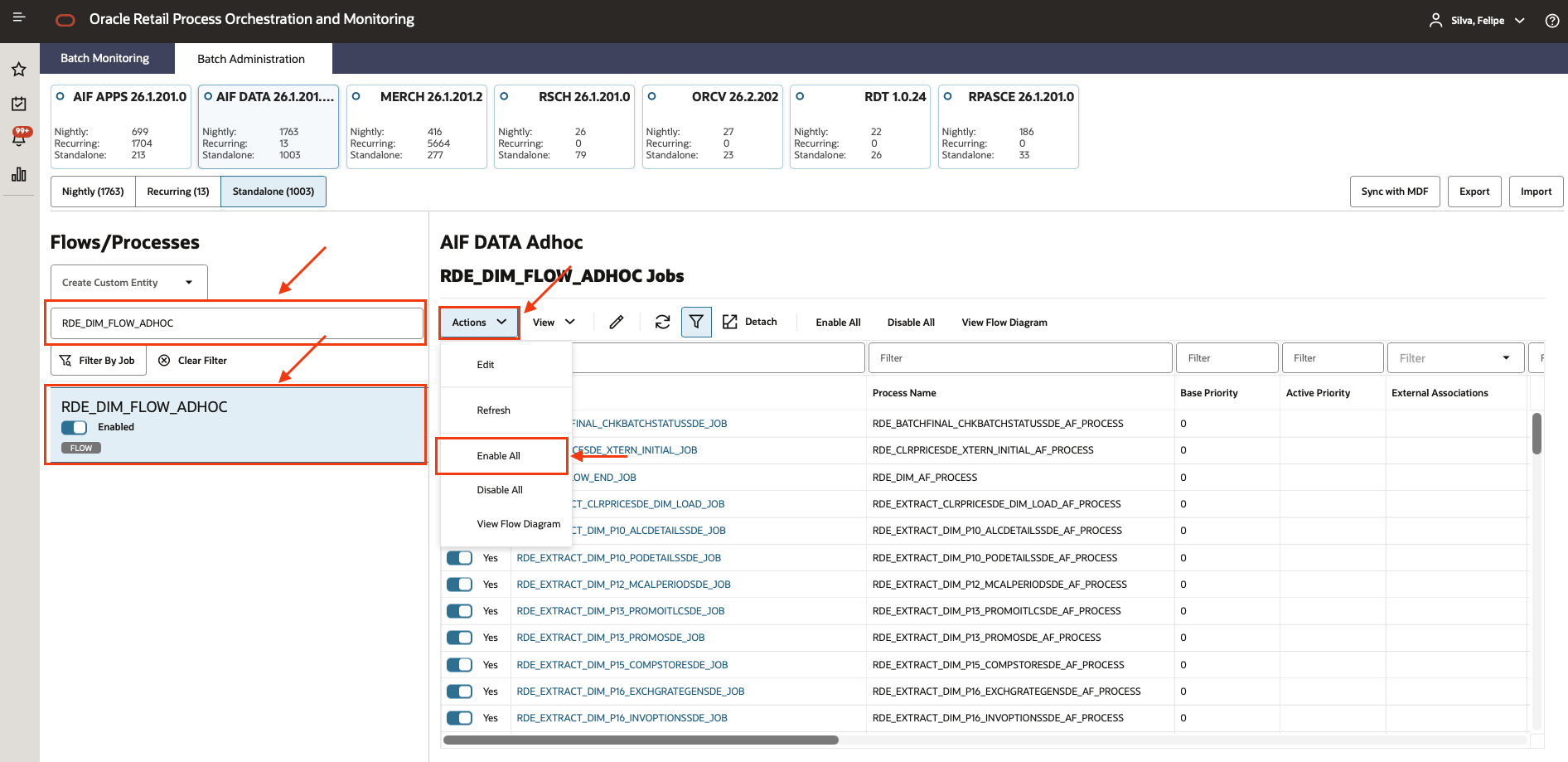Viewport: 1568px width, 762px height.
Task: Toggle Enabled switch for RDE_DIM_FLOW_ADHOC flow
Action: (x=74, y=428)
